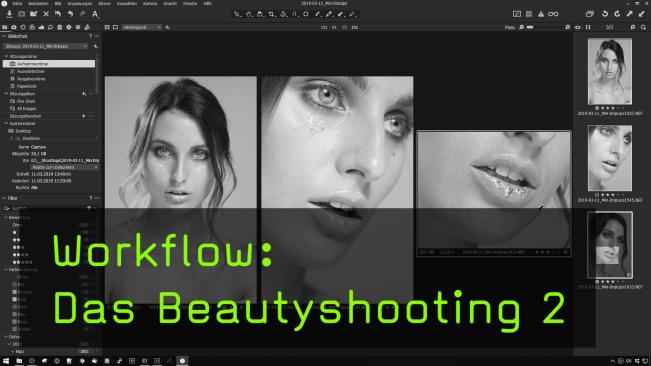
Task: Open the Hintergrund layer dropdown
Action: (x=142, y=27)
